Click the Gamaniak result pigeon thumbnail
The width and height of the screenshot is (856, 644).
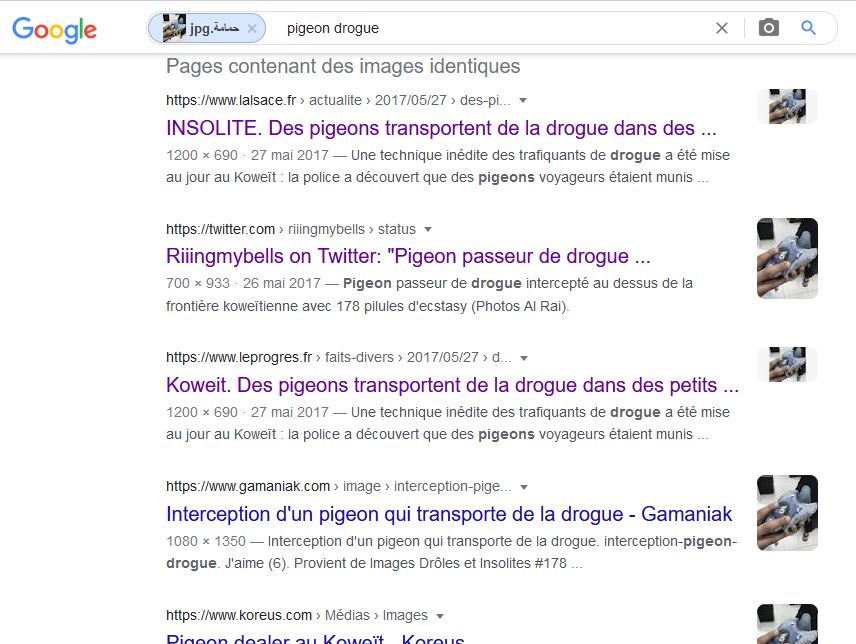(787, 513)
